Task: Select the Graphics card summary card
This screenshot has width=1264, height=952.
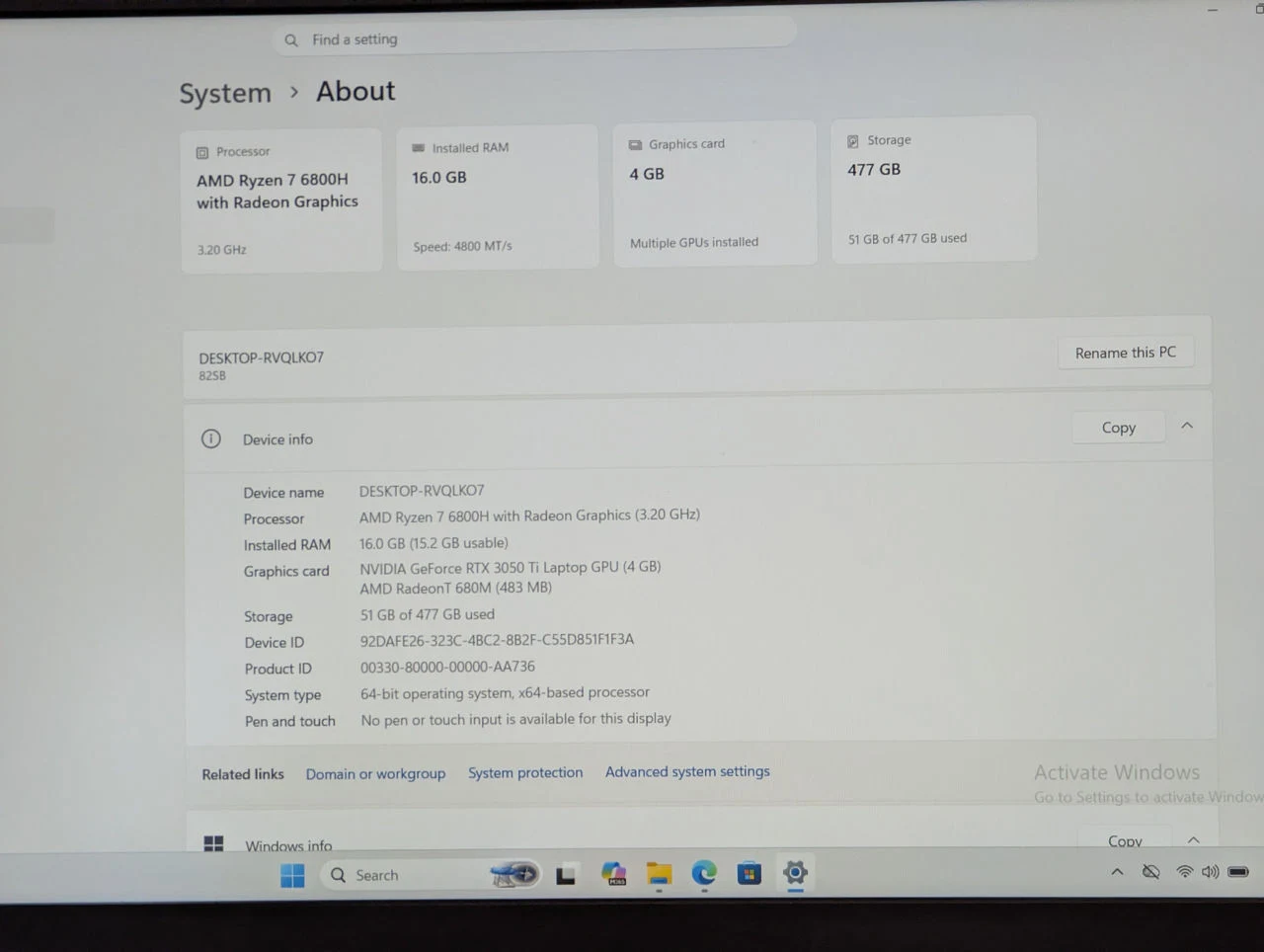Action: (715, 193)
